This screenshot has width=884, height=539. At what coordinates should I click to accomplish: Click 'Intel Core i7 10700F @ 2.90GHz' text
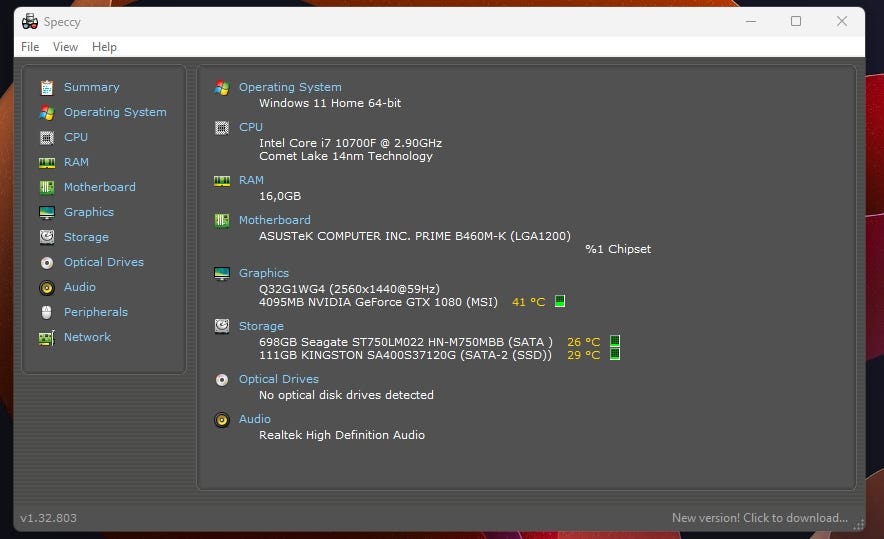[350, 143]
